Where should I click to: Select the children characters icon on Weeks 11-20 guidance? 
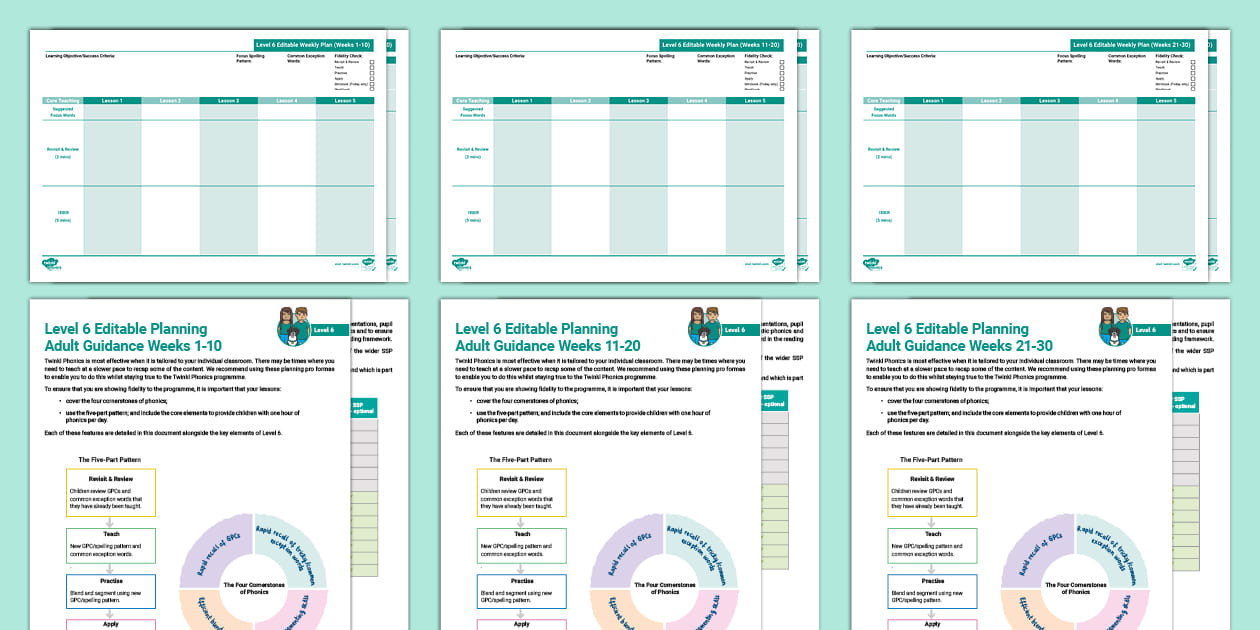[x=703, y=326]
